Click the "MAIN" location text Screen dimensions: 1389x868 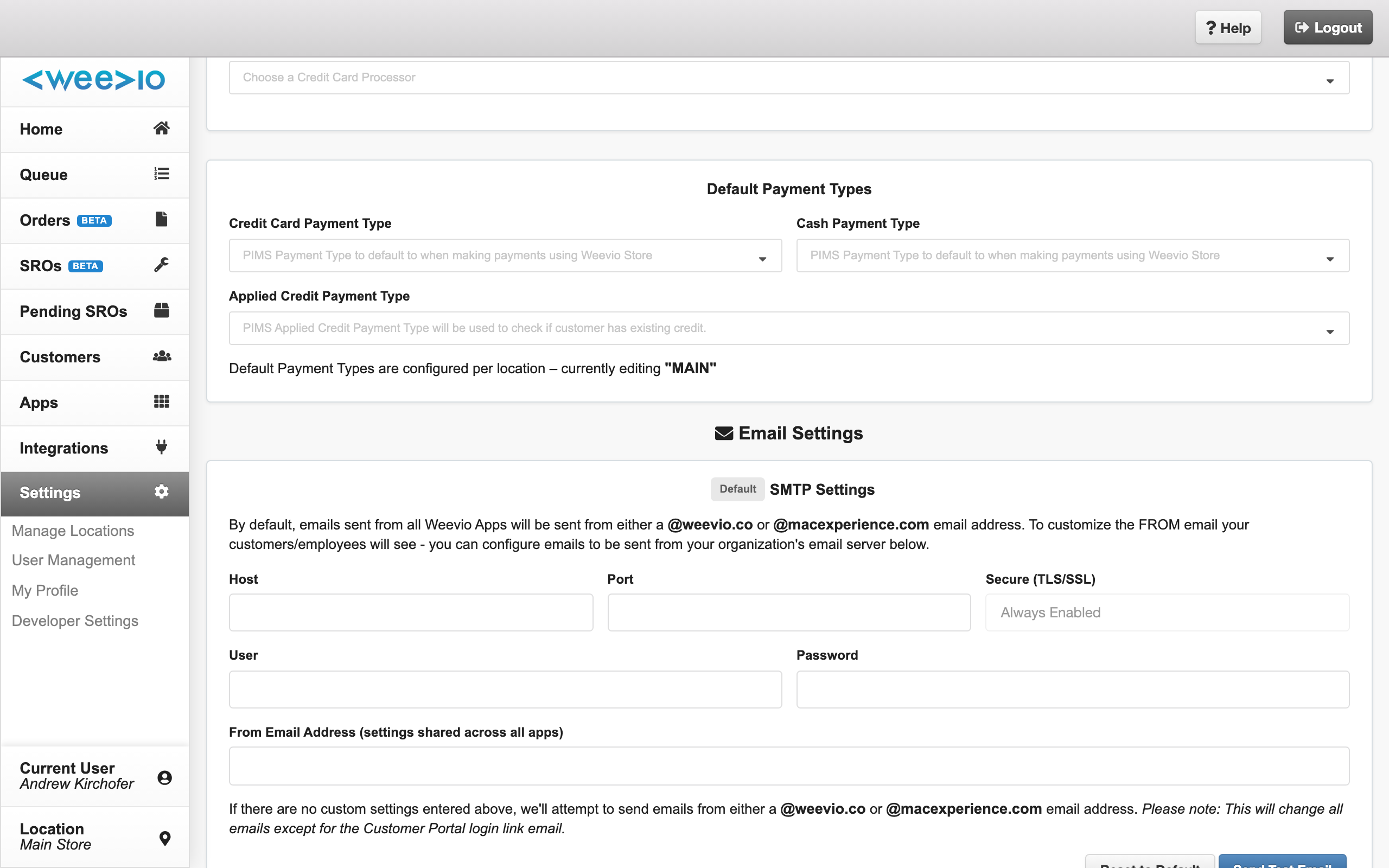tap(690, 368)
